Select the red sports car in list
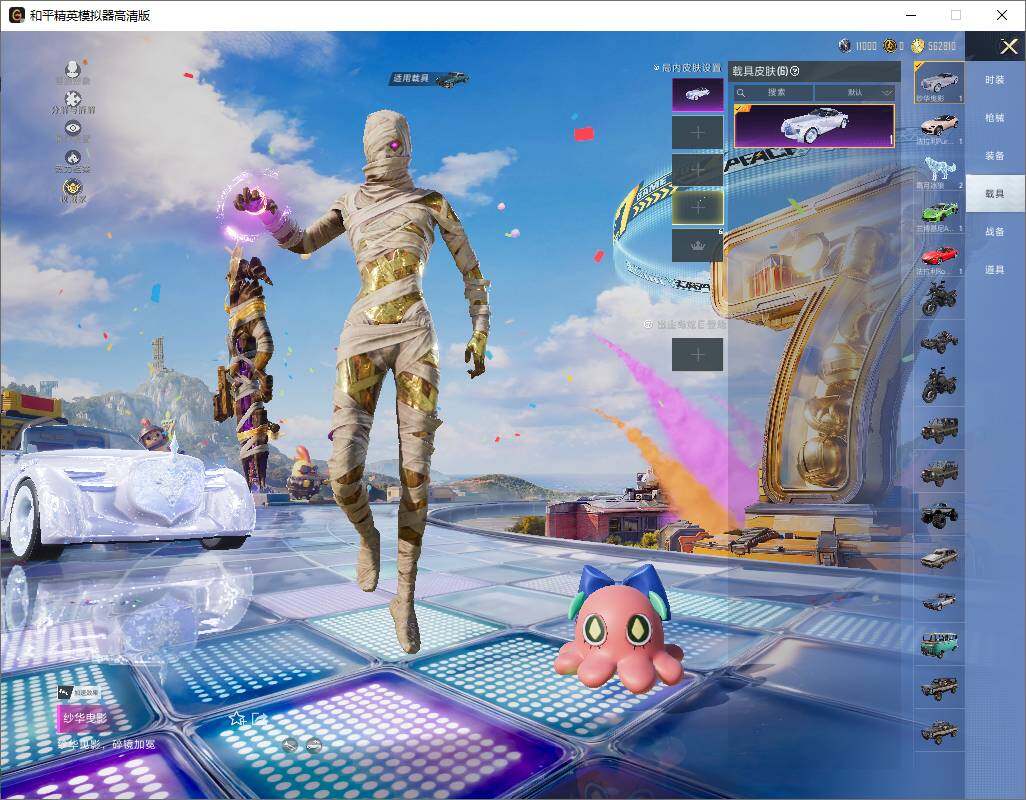The height and width of the screenshot is (800, 1026). pos(939,257)
